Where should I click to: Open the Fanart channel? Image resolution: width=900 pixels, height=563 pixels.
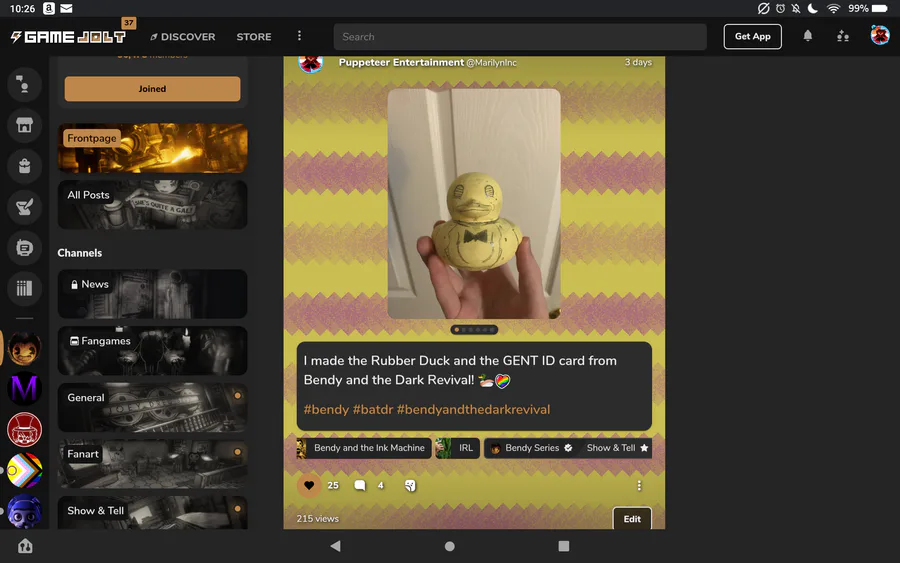(x=152, y=464)
